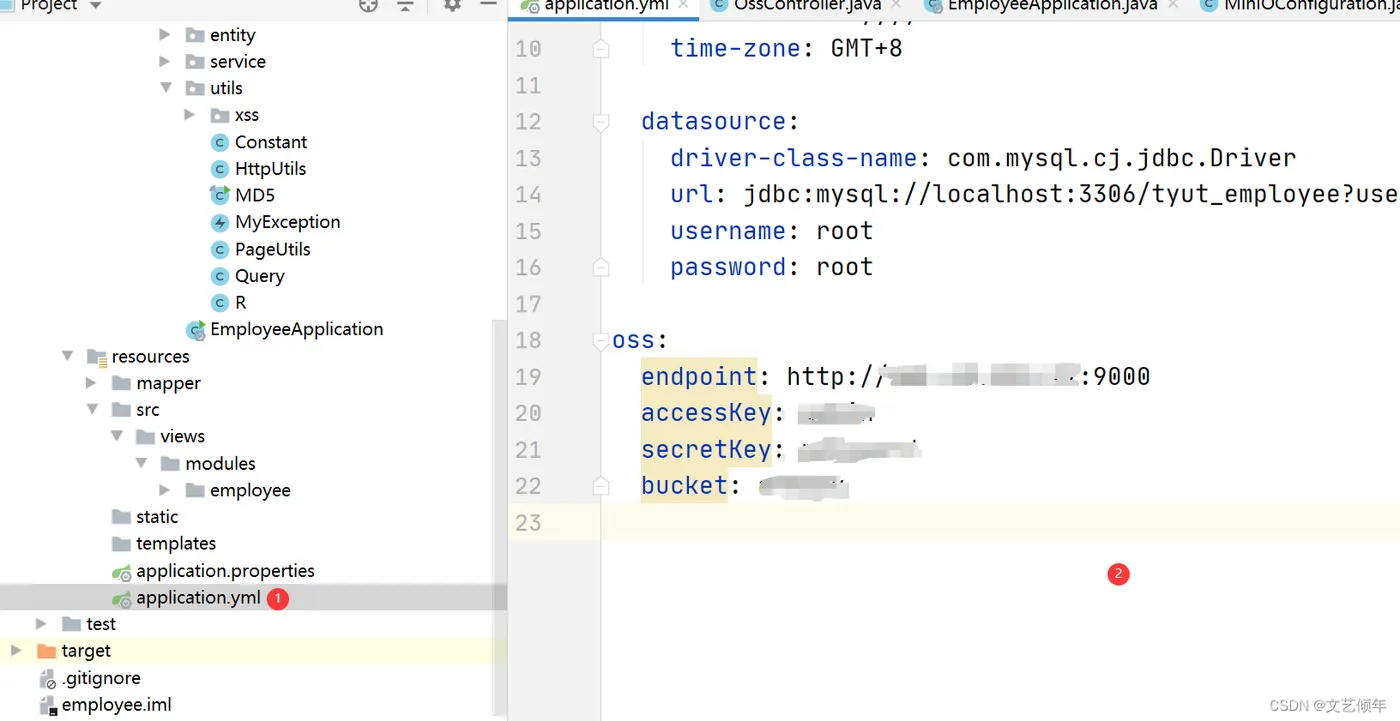Click the Project panel vertical scrollbar
Viewport: 1400px width, 721px height.
[x=500, y=520]
